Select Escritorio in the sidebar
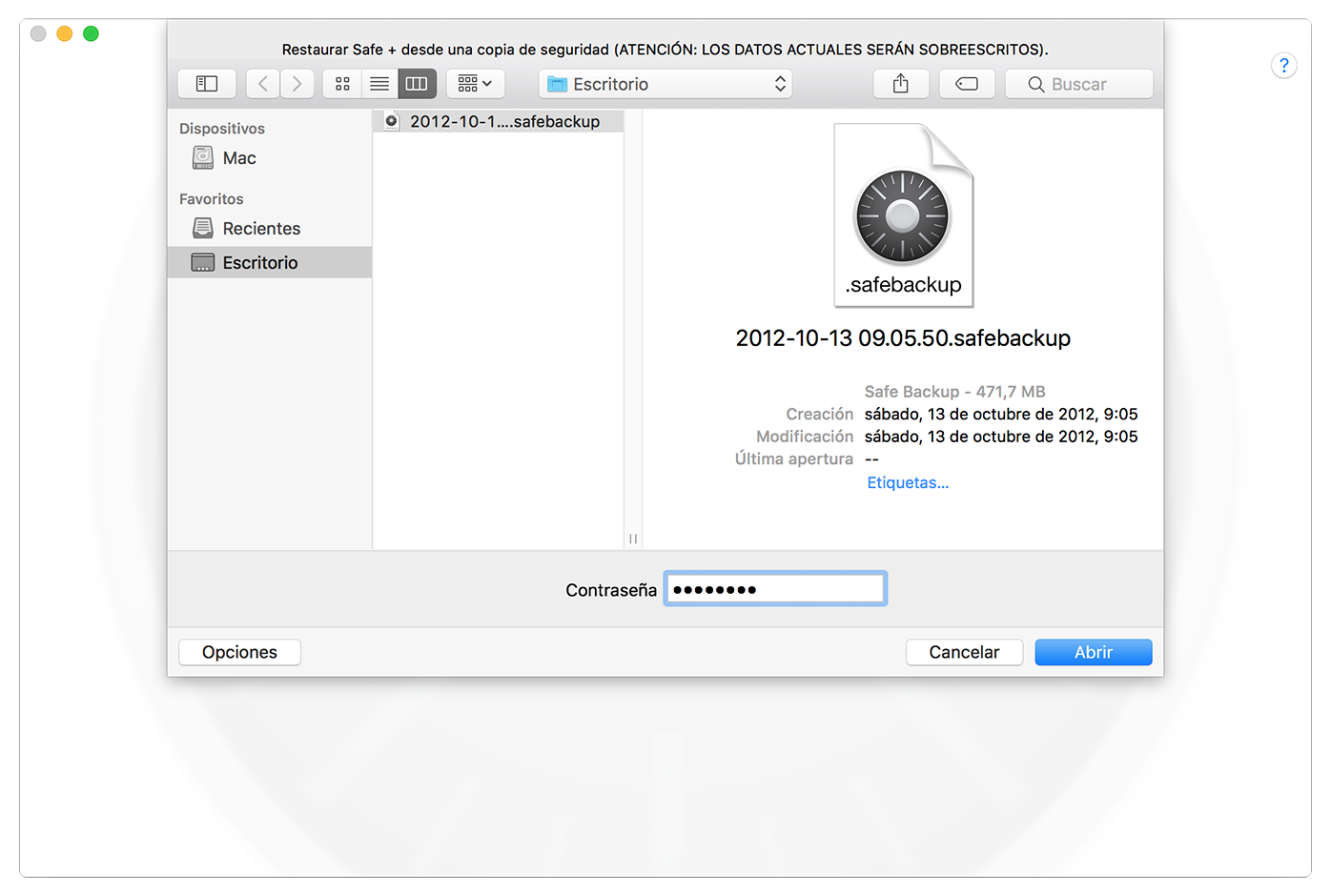The height and width of the screenshot is (896, 1331). [270, 262]
